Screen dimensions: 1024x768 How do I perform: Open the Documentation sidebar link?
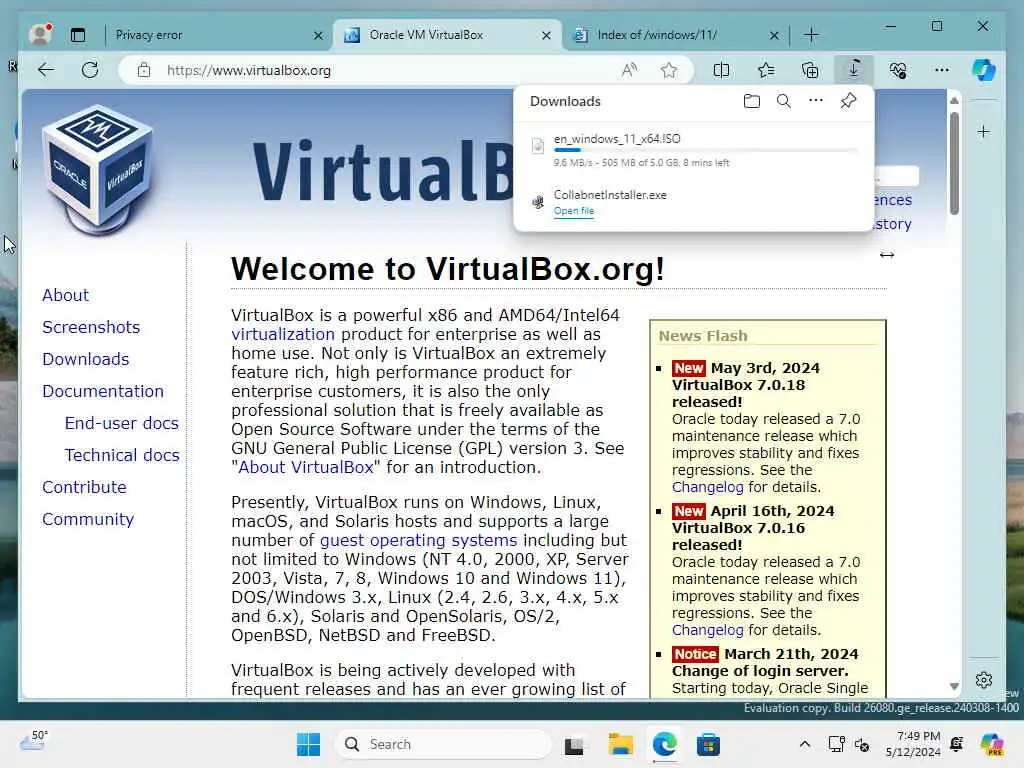click(103, 391)
